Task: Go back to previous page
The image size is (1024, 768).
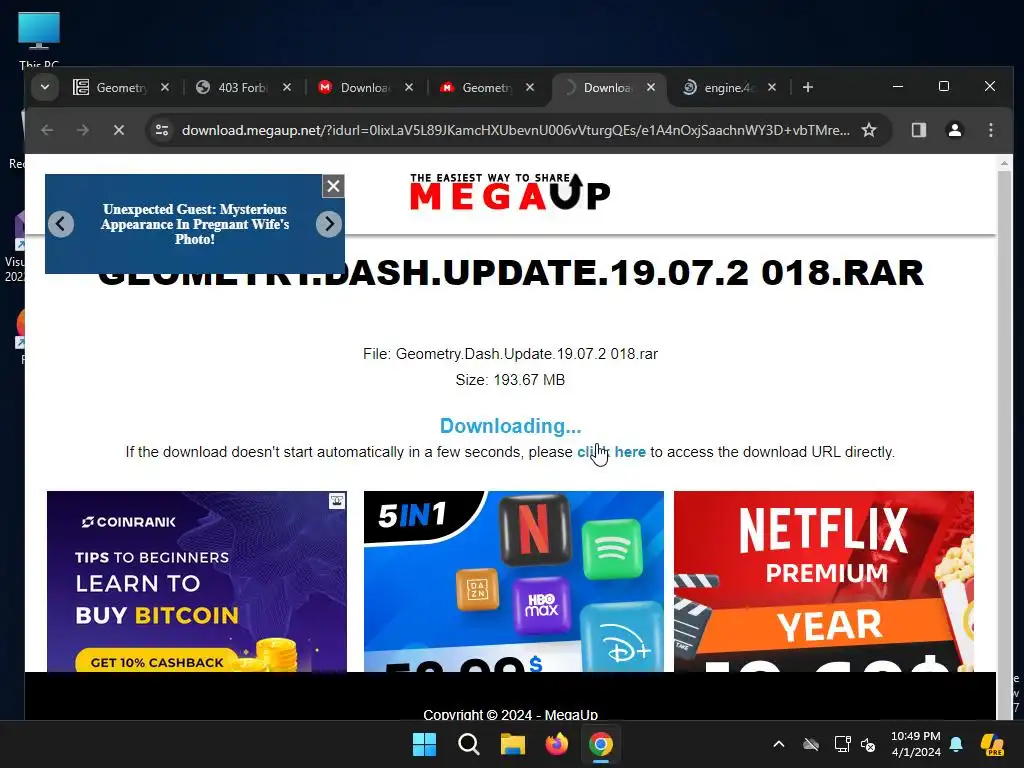Action: [47, 130]
